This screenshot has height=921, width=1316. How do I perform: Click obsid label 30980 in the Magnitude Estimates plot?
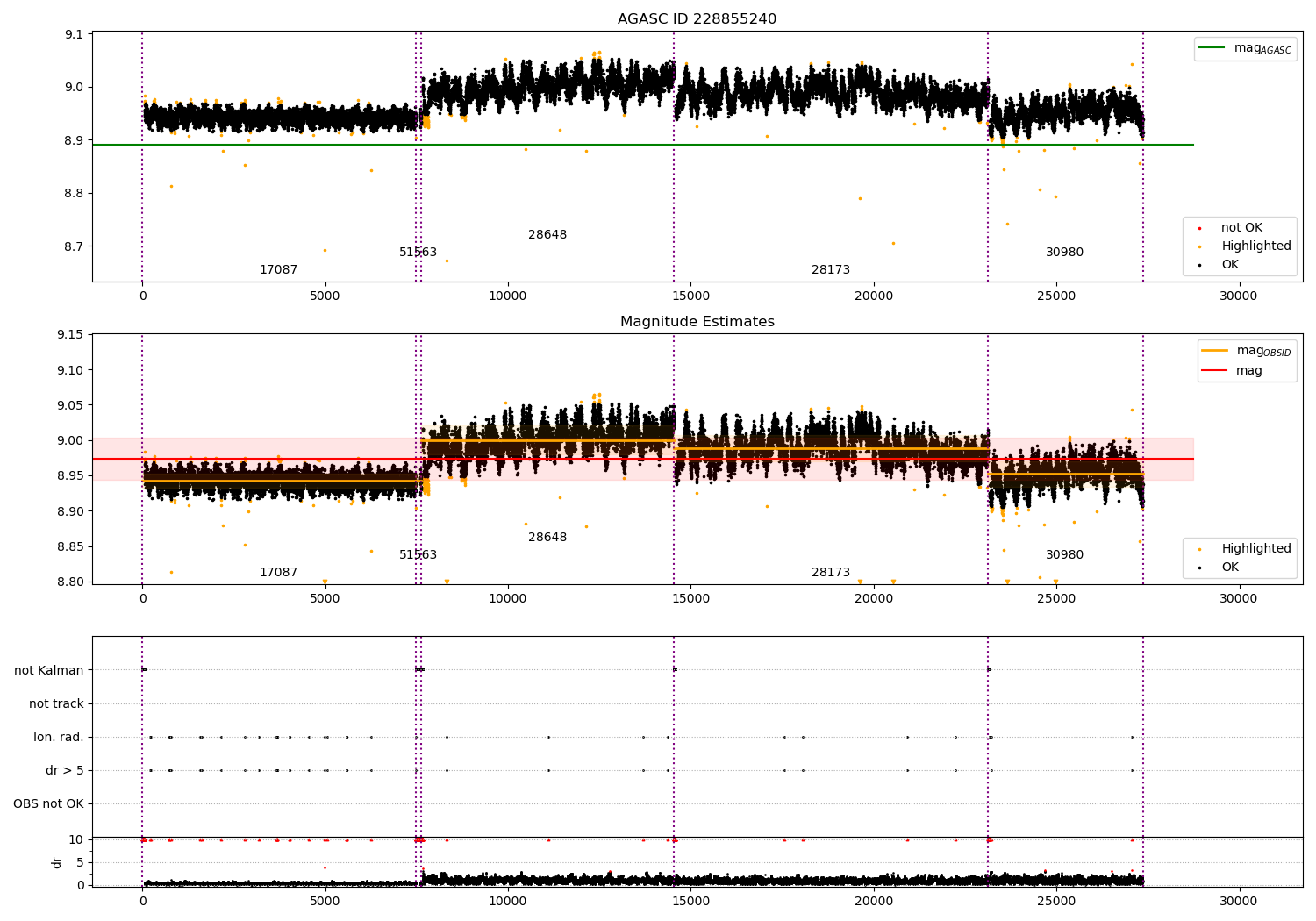[1064, 555]
